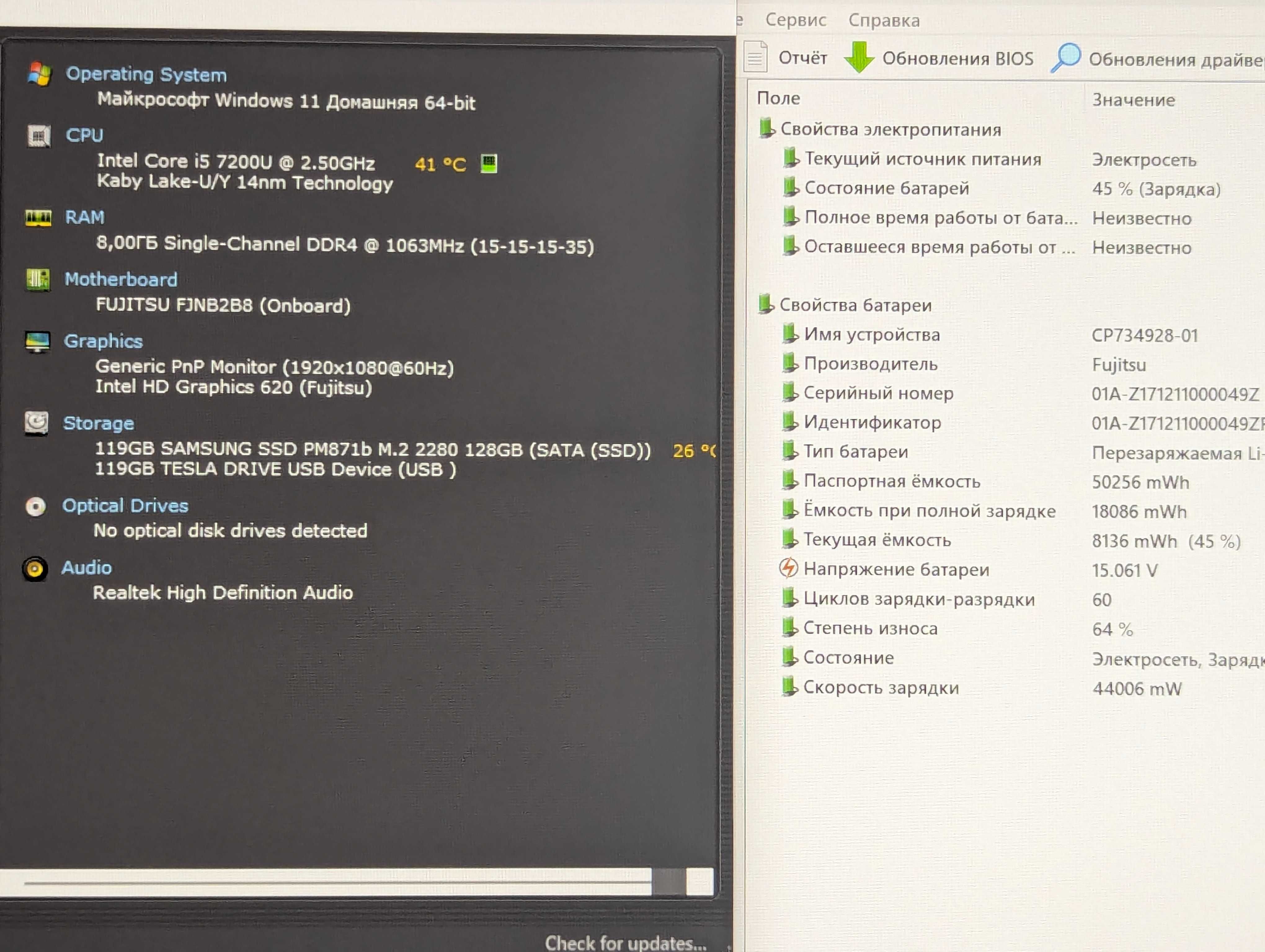This screenshot has width=1265, height=952.
Task: Click the FUJITSU FJNB2B8 motherboard text
Action: coord(223,305)
